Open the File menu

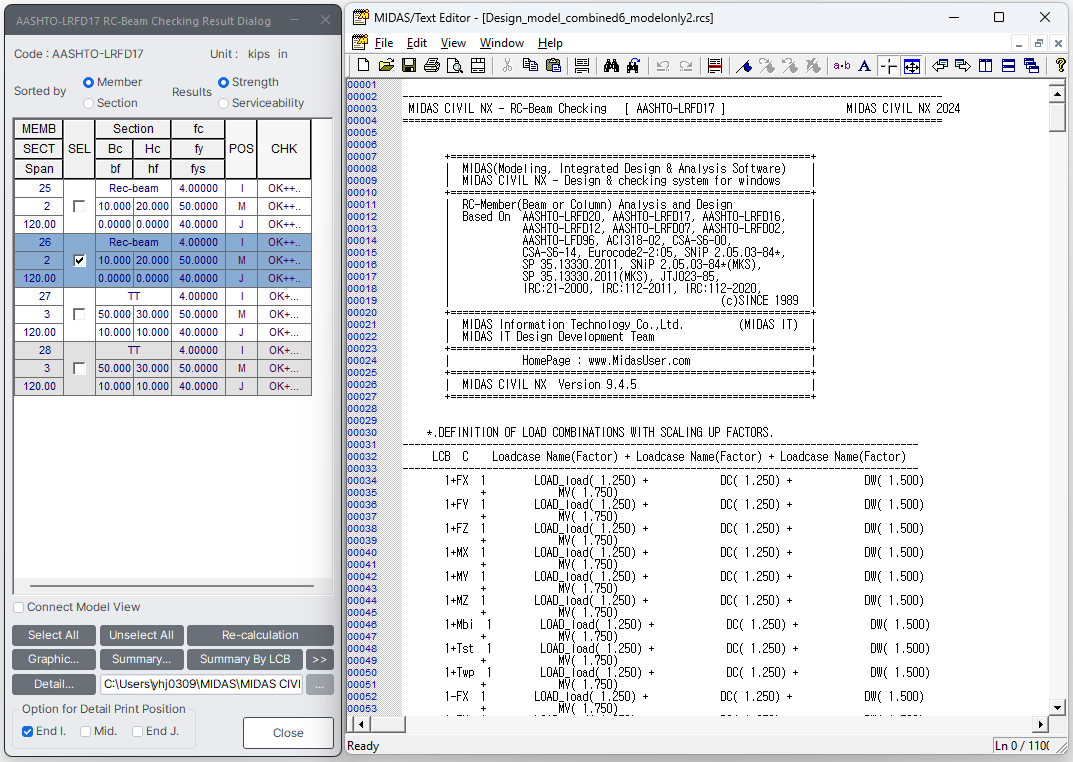click(384, 43)
